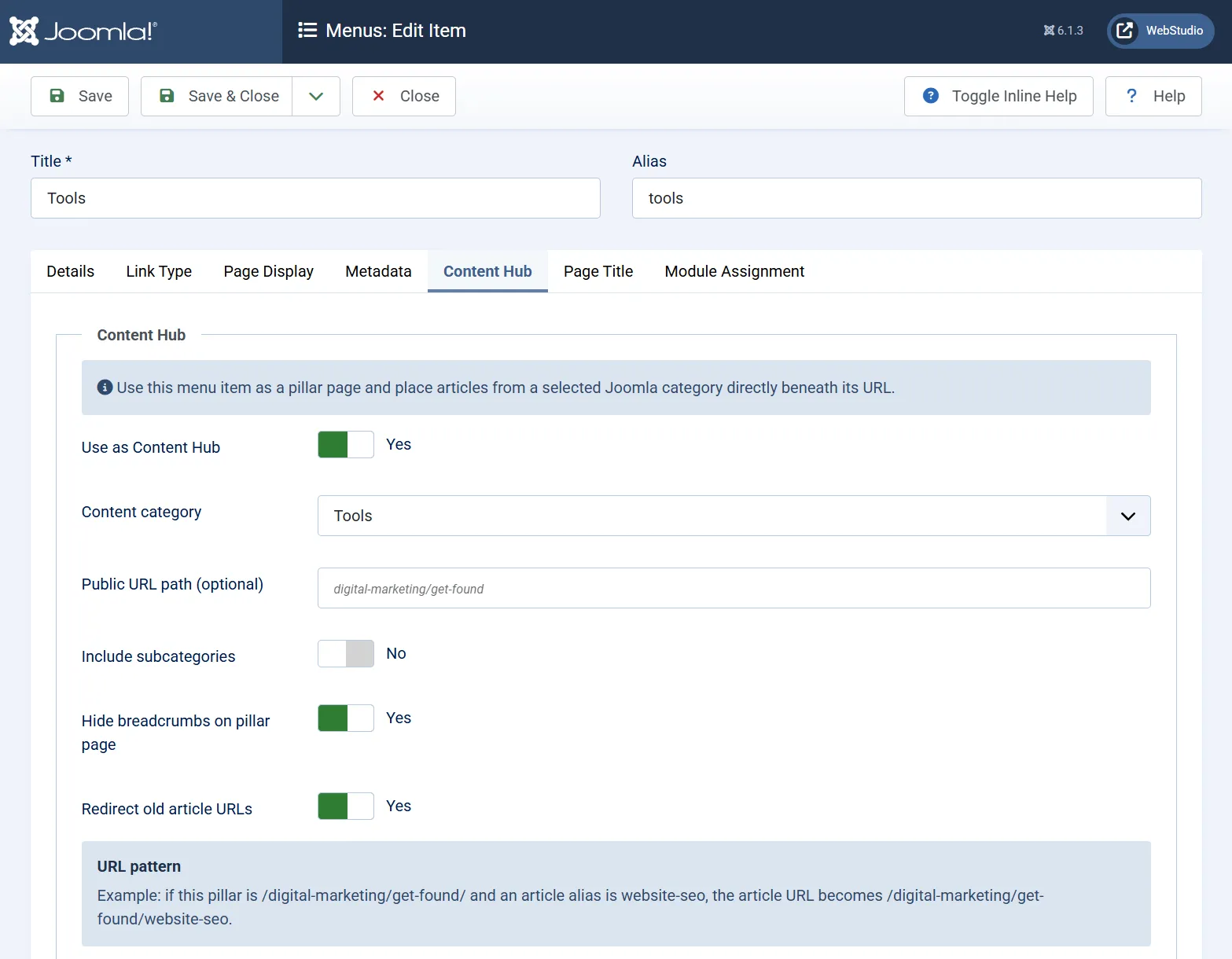Click the 'Content Hub' fieldset legend

point(142,335)
